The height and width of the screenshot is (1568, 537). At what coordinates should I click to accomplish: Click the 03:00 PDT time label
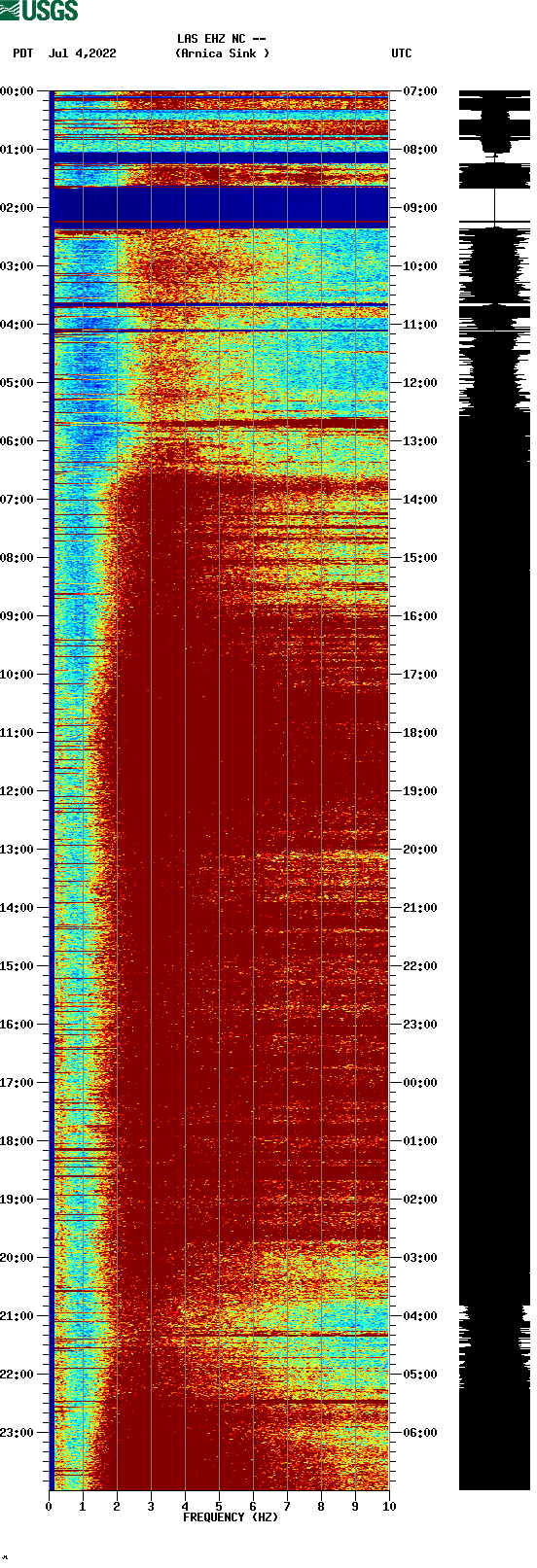pos(17,266)
